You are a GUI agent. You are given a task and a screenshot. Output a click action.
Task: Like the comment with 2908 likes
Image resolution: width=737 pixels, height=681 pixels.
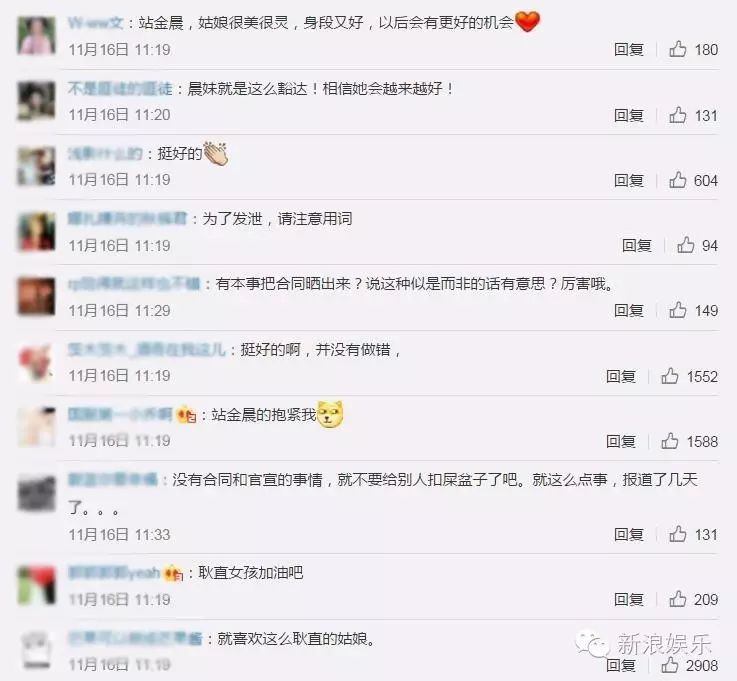(670, 665)
